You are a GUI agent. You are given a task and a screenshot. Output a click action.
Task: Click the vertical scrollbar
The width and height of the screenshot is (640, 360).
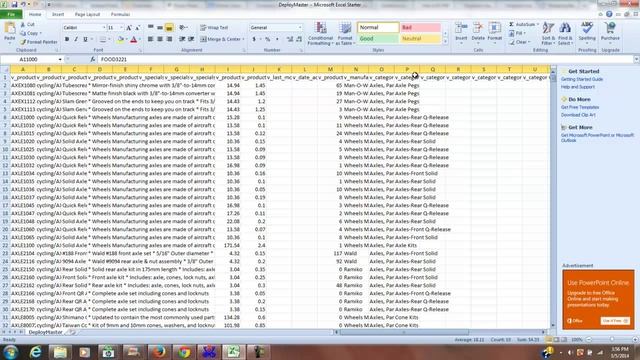coord(553,198)
